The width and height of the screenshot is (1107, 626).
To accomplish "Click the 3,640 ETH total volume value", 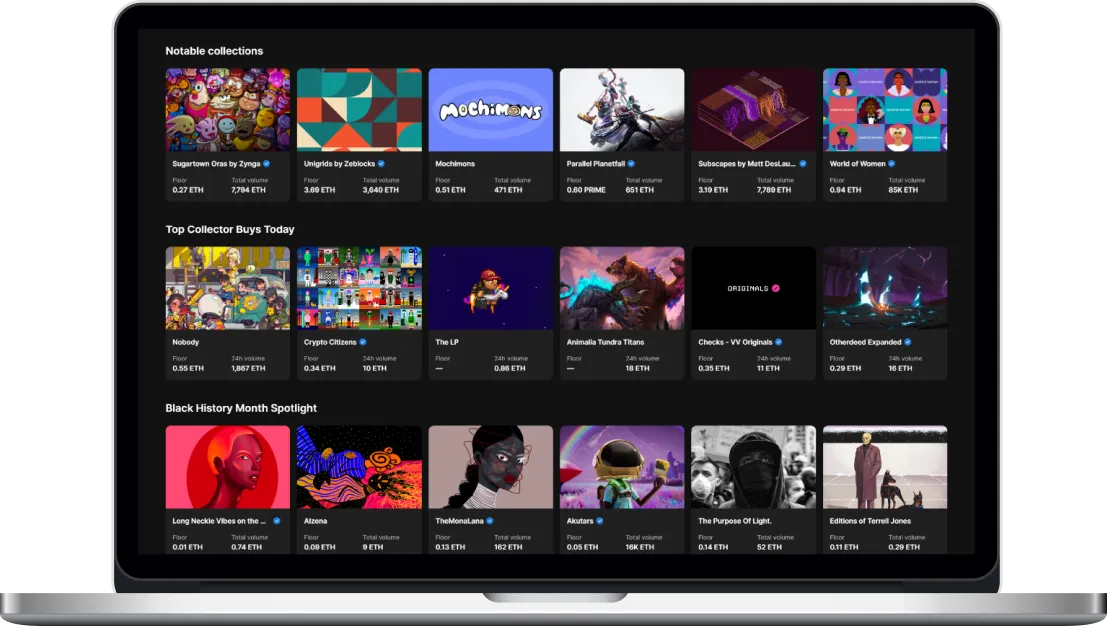I will tap(381, 190).
